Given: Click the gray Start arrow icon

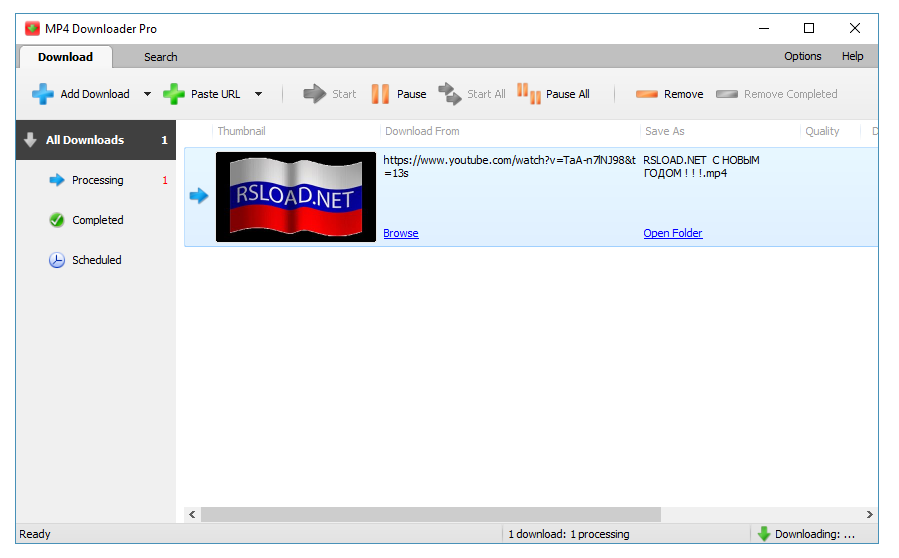Looking at the screenshot, I should (x=314, y=94).
